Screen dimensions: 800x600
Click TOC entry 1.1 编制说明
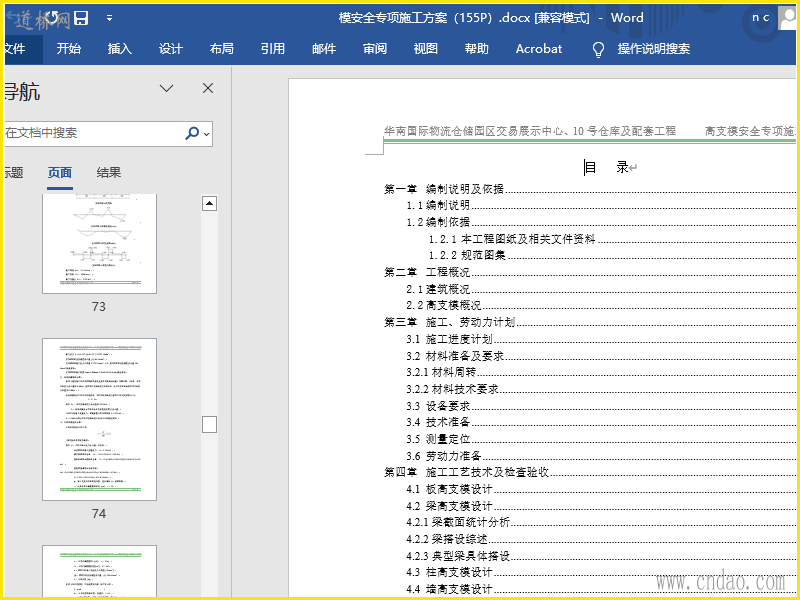pos(438,206)
